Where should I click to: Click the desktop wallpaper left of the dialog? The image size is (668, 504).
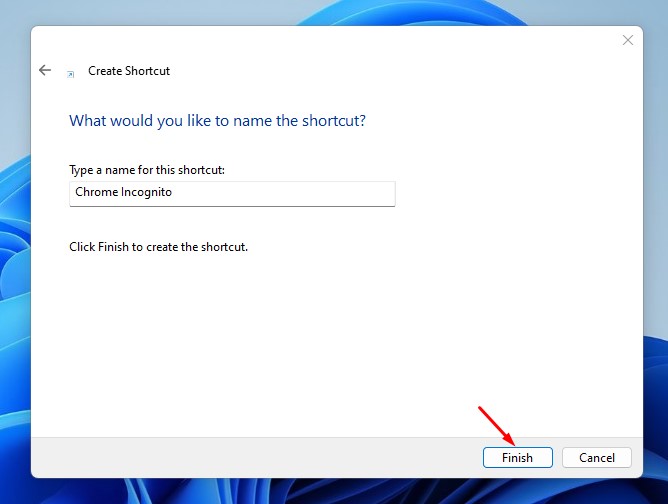14,250
